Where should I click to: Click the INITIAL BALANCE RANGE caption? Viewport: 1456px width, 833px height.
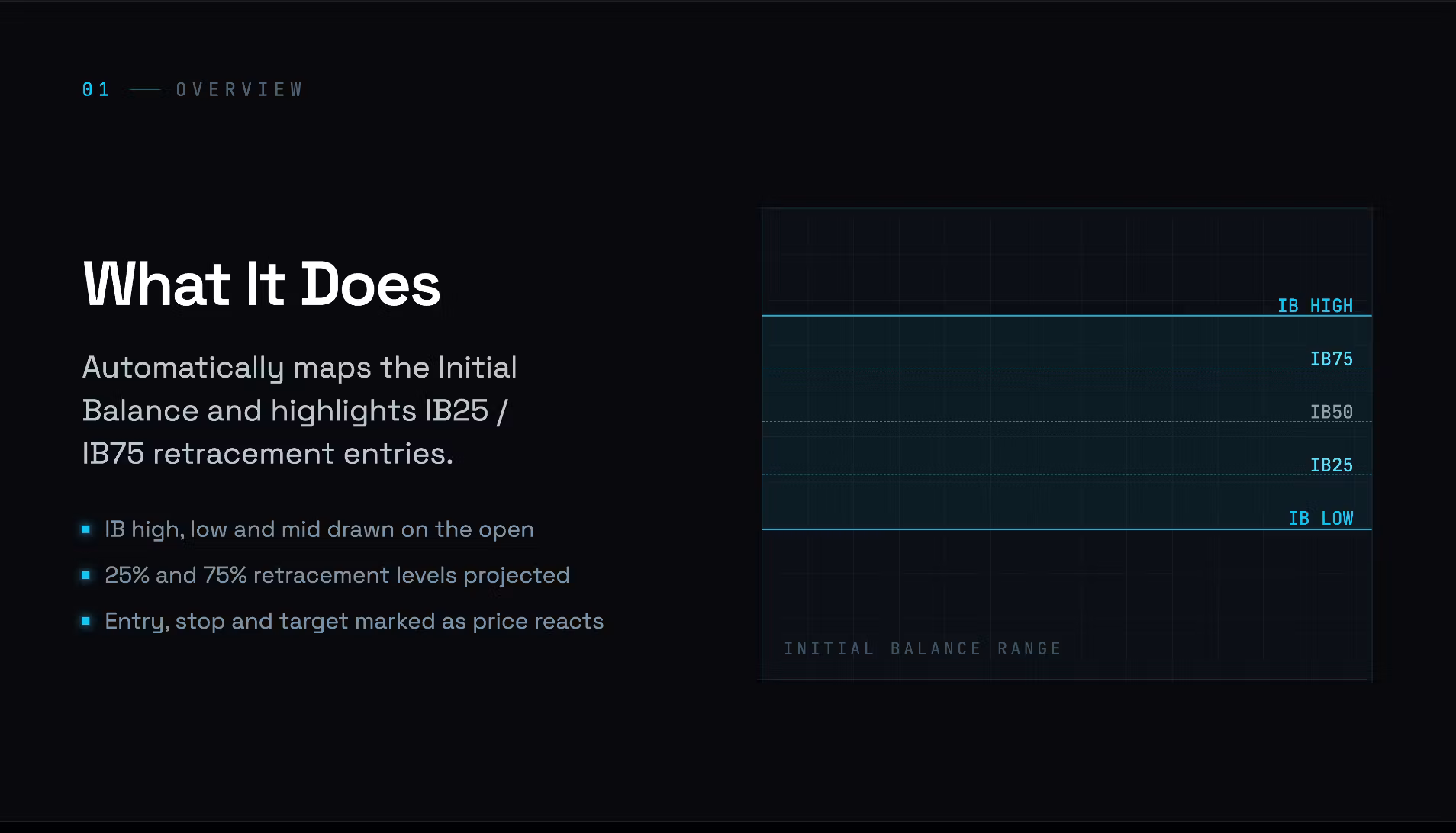pyautogui.click(x=923, y=649)
